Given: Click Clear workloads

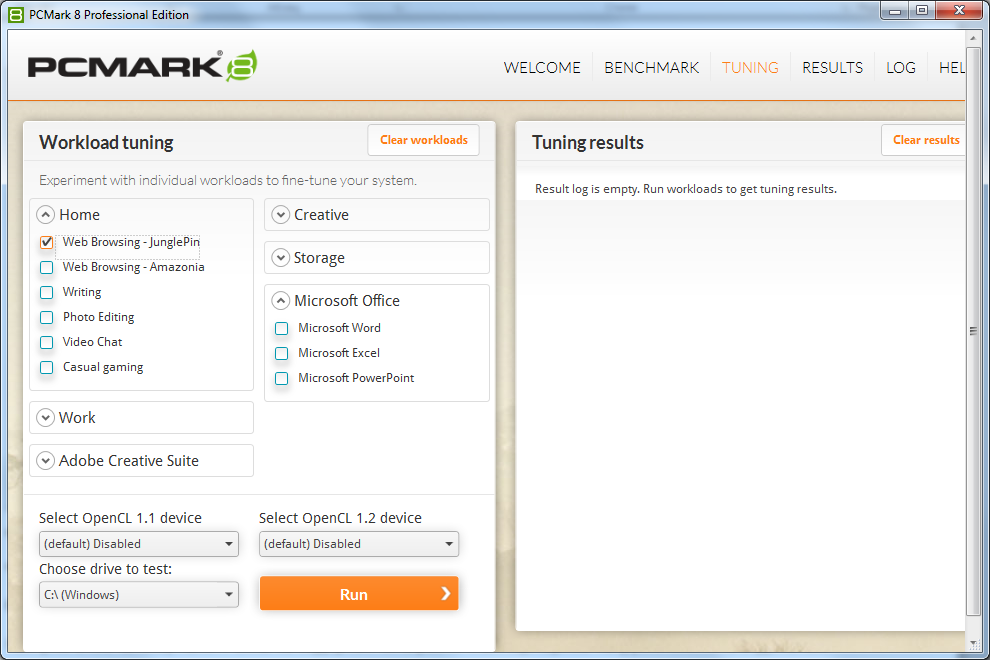Looking at the screenshot, I should click(423, 140).
